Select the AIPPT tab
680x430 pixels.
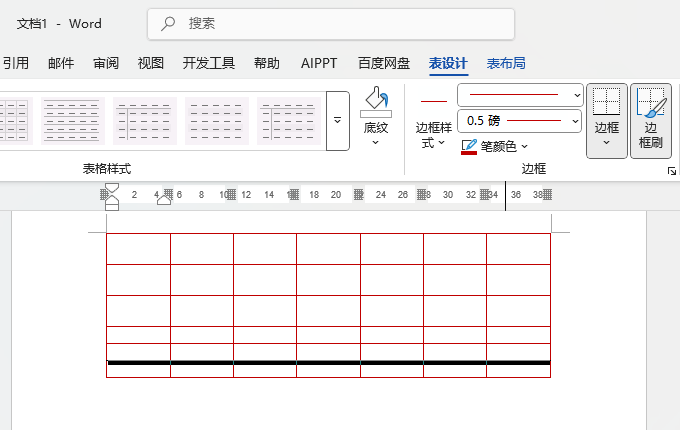click(x=319, y=63)
